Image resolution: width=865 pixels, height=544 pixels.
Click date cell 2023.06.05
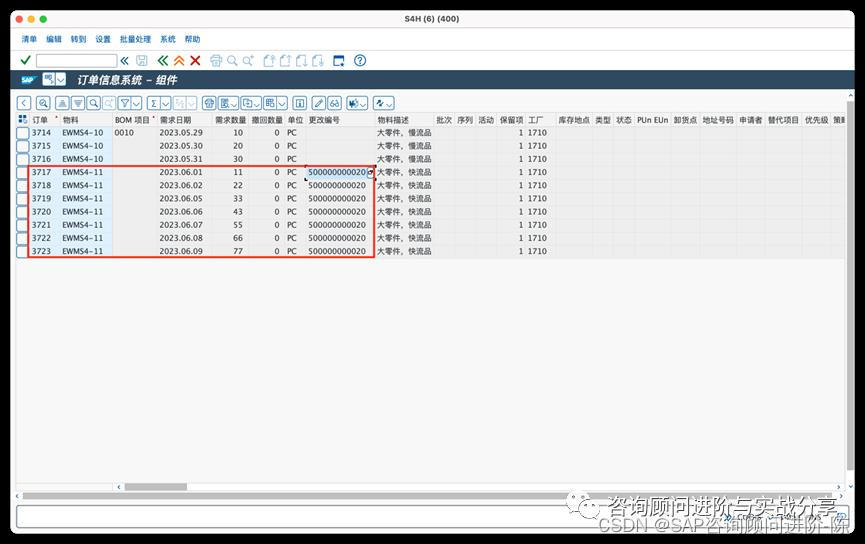point(181,199)
